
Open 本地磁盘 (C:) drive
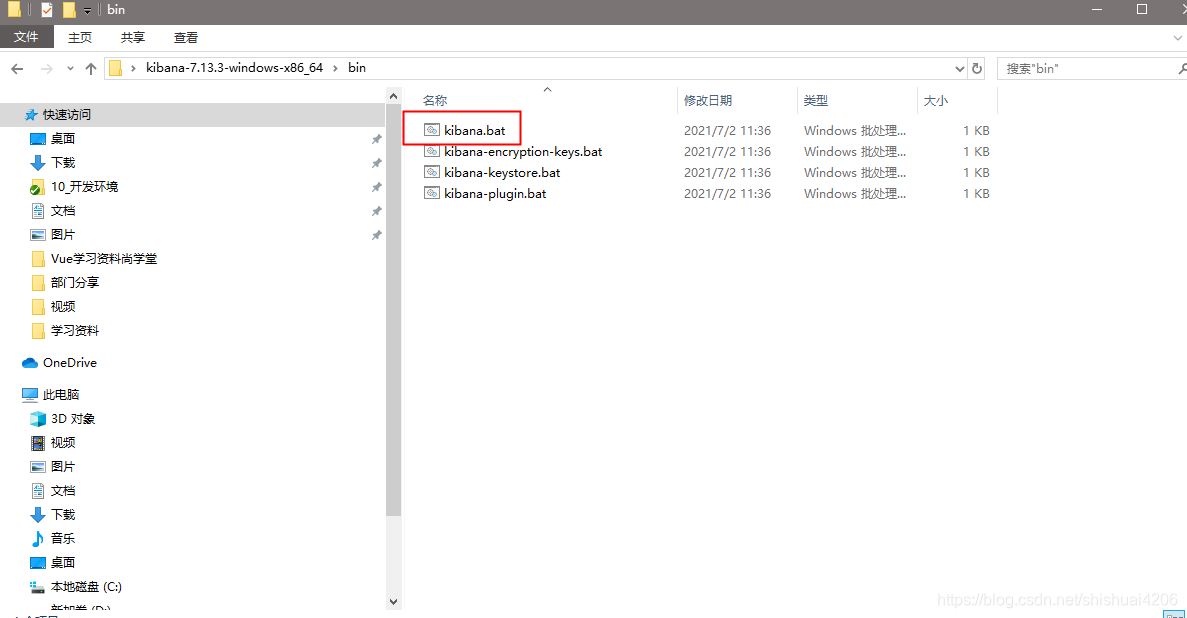click(86, 587)
